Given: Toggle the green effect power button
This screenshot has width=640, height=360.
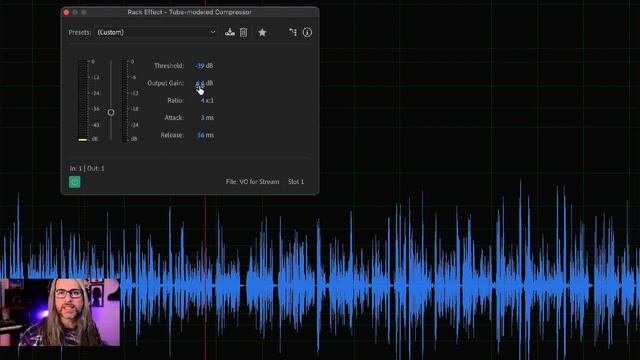Looking at the screenshot, I should point(75,182).
